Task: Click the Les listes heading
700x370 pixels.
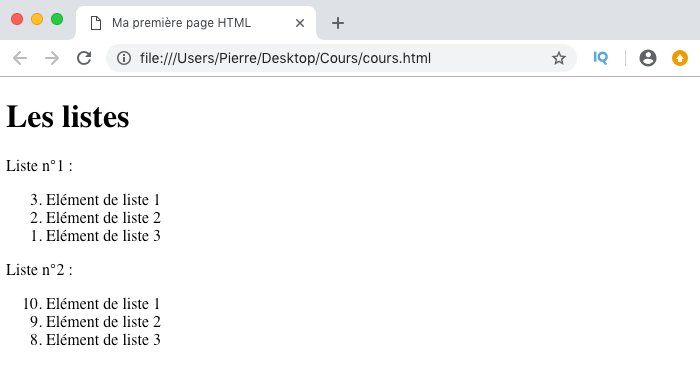Action: click(67, 116)
